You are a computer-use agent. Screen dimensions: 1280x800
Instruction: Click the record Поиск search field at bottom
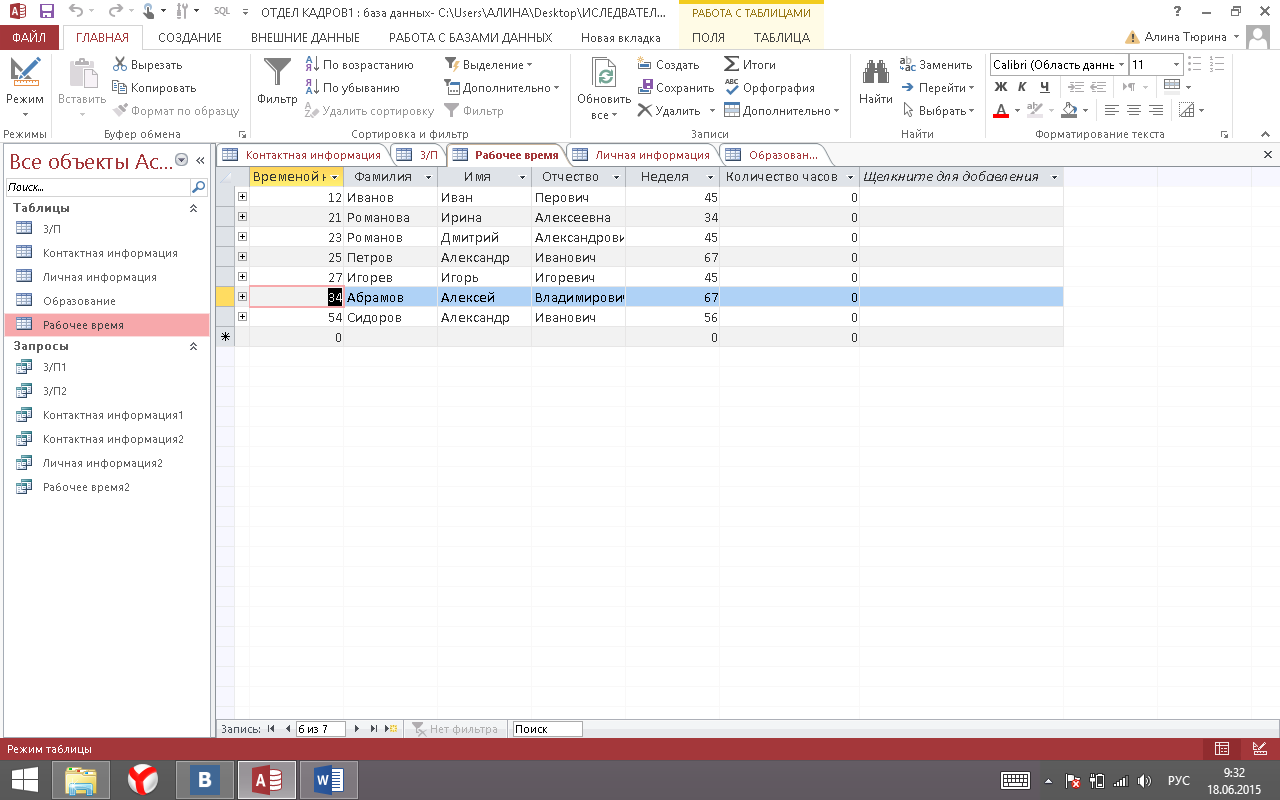point(546,729)
